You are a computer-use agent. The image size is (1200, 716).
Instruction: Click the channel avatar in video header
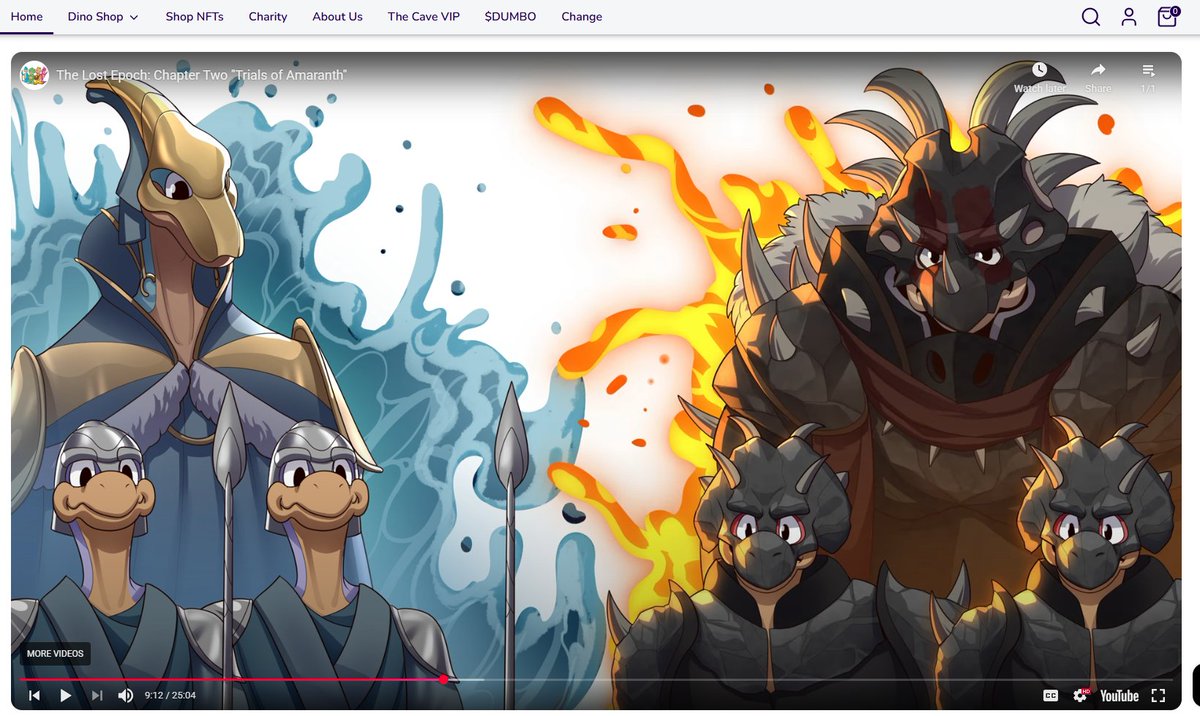[x=34, y=75]
